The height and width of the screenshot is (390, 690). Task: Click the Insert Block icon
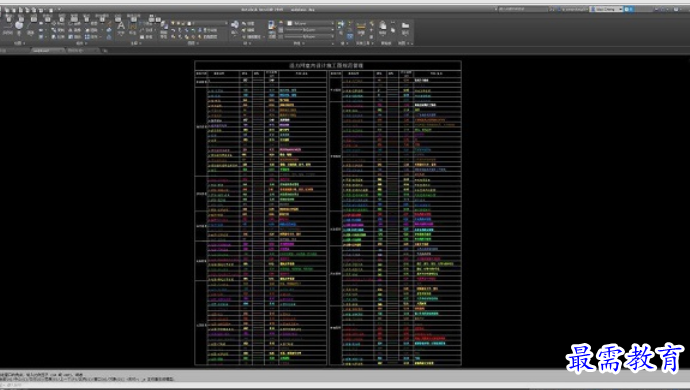click(235, 24)
